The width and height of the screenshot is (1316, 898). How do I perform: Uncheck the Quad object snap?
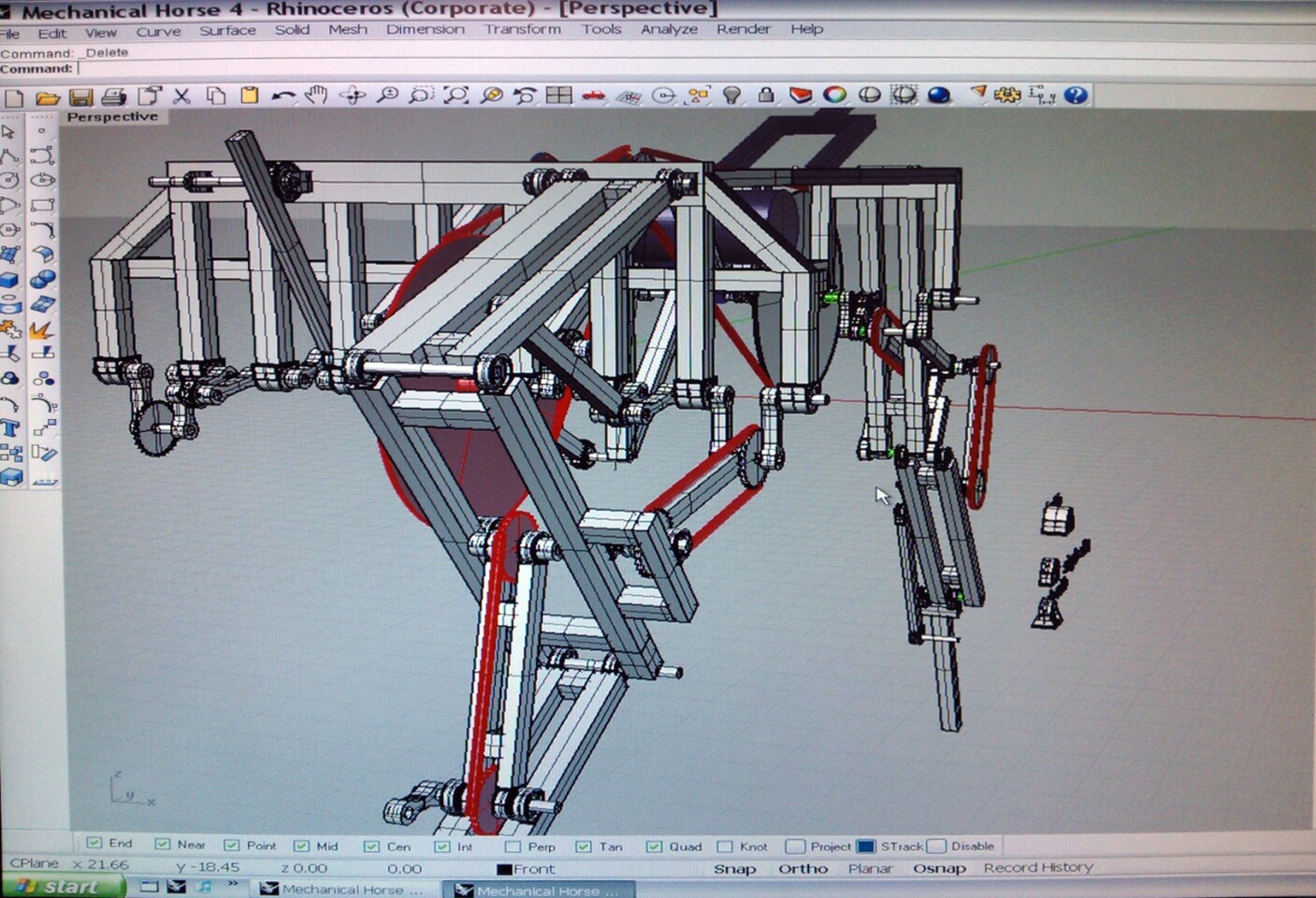[x=654, y=846]
